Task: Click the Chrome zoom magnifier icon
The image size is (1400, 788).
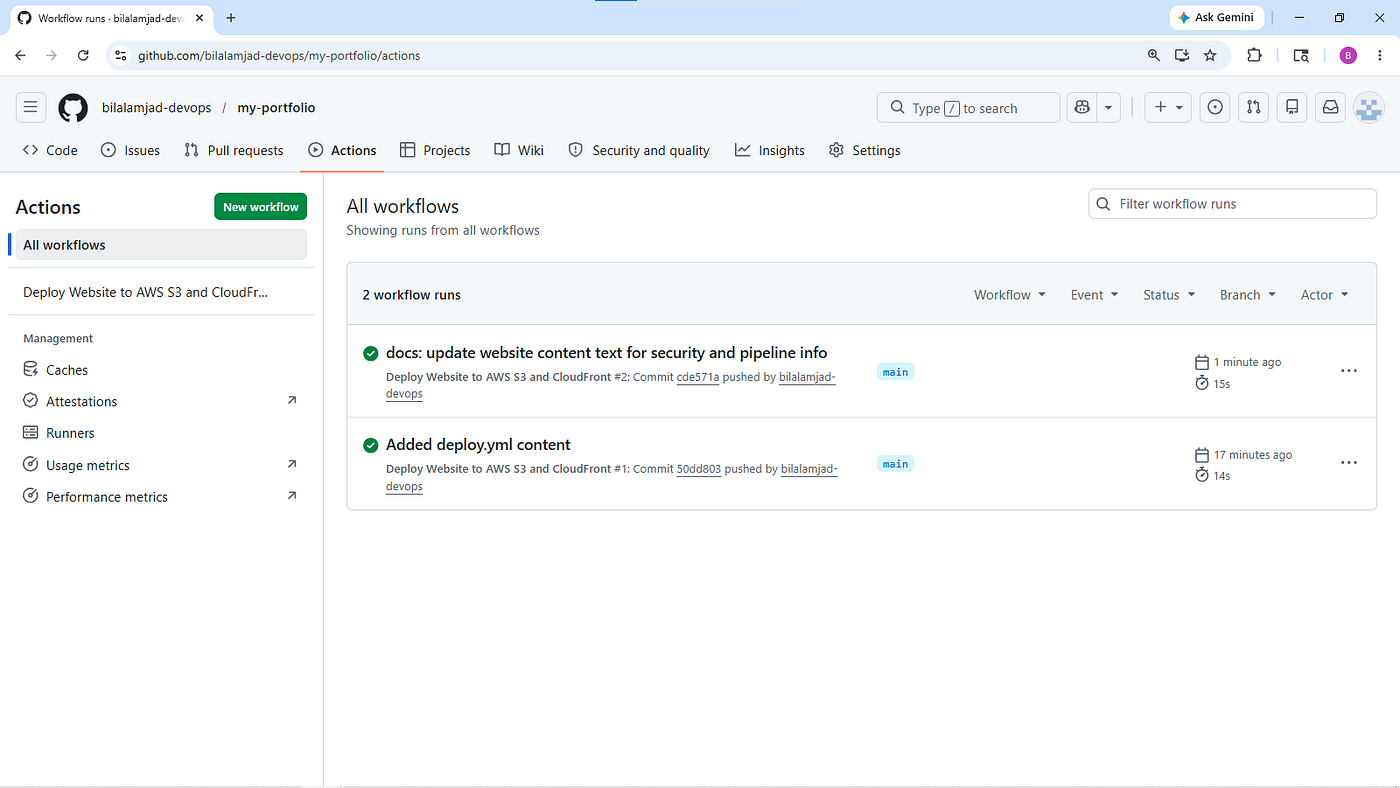Action: point(1154,55)
